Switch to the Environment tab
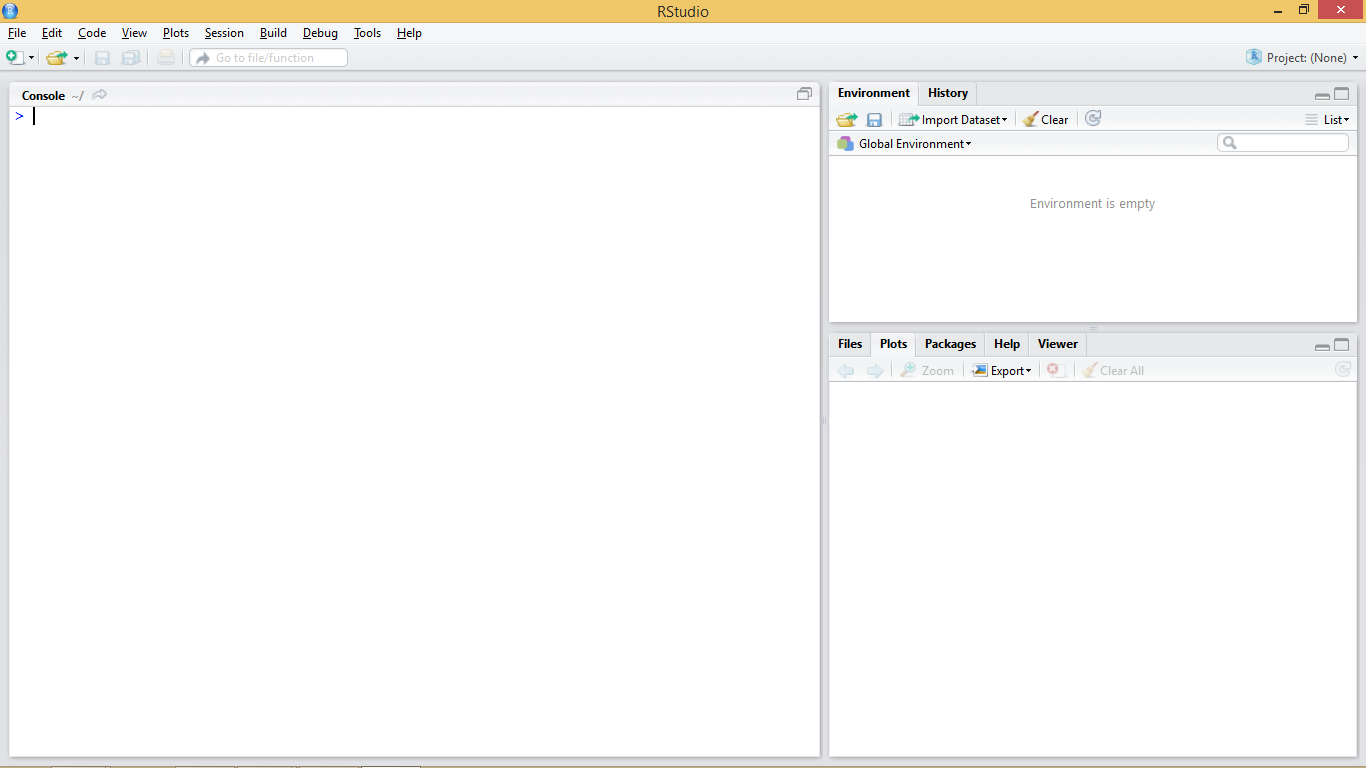The image size is (1366, 768). [874, 93]
